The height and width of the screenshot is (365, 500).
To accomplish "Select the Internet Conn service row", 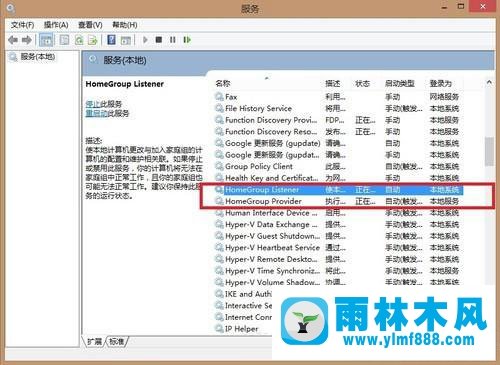I will click(x=244, y=317).
